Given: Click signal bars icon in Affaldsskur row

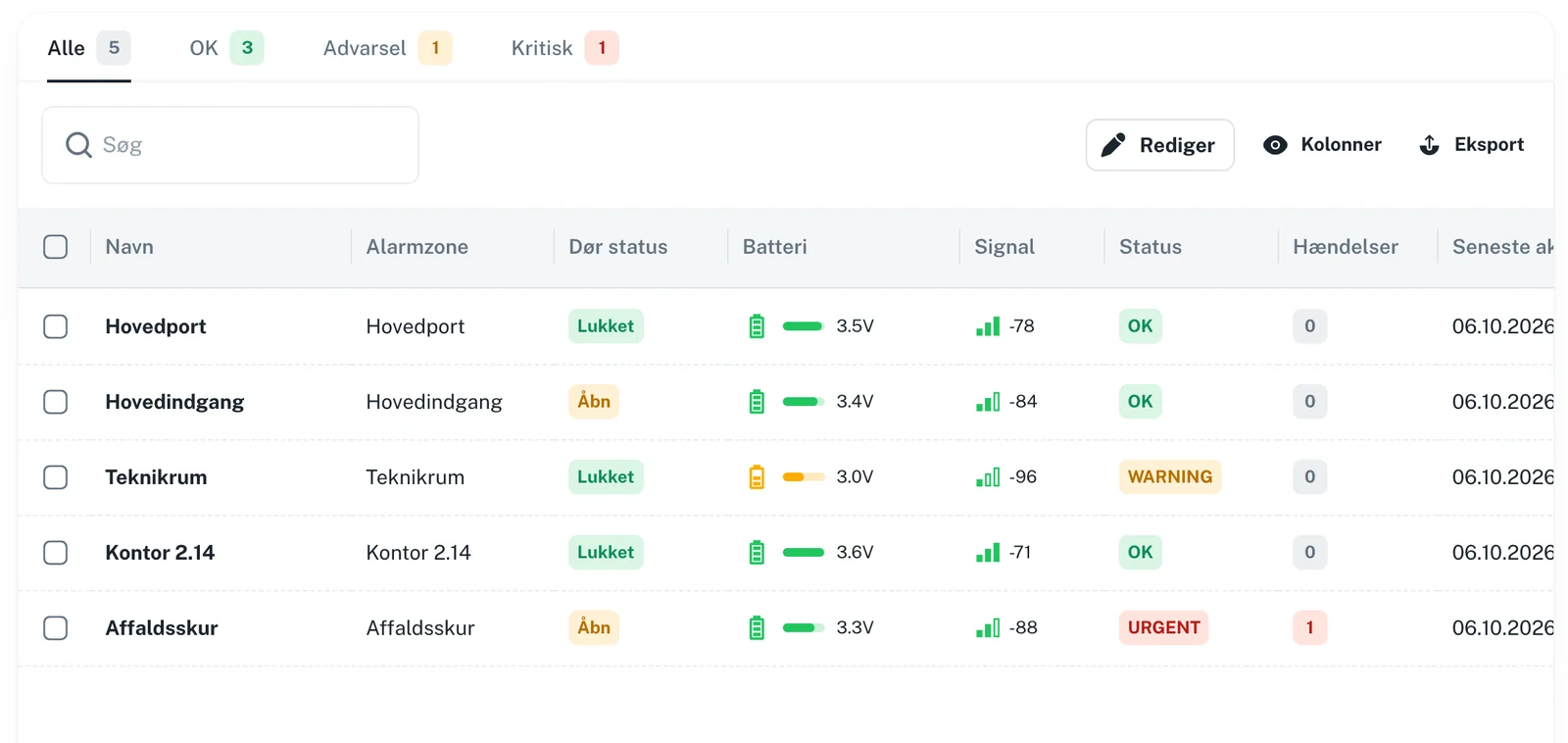Looking at the screenshot, I should click(988, 628).
